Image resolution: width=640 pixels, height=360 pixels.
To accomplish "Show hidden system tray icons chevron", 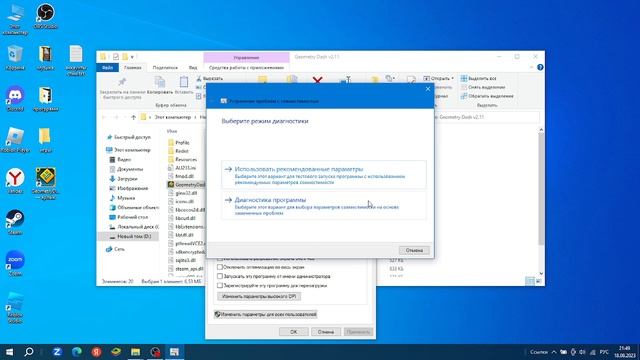I will coord(554,352).
